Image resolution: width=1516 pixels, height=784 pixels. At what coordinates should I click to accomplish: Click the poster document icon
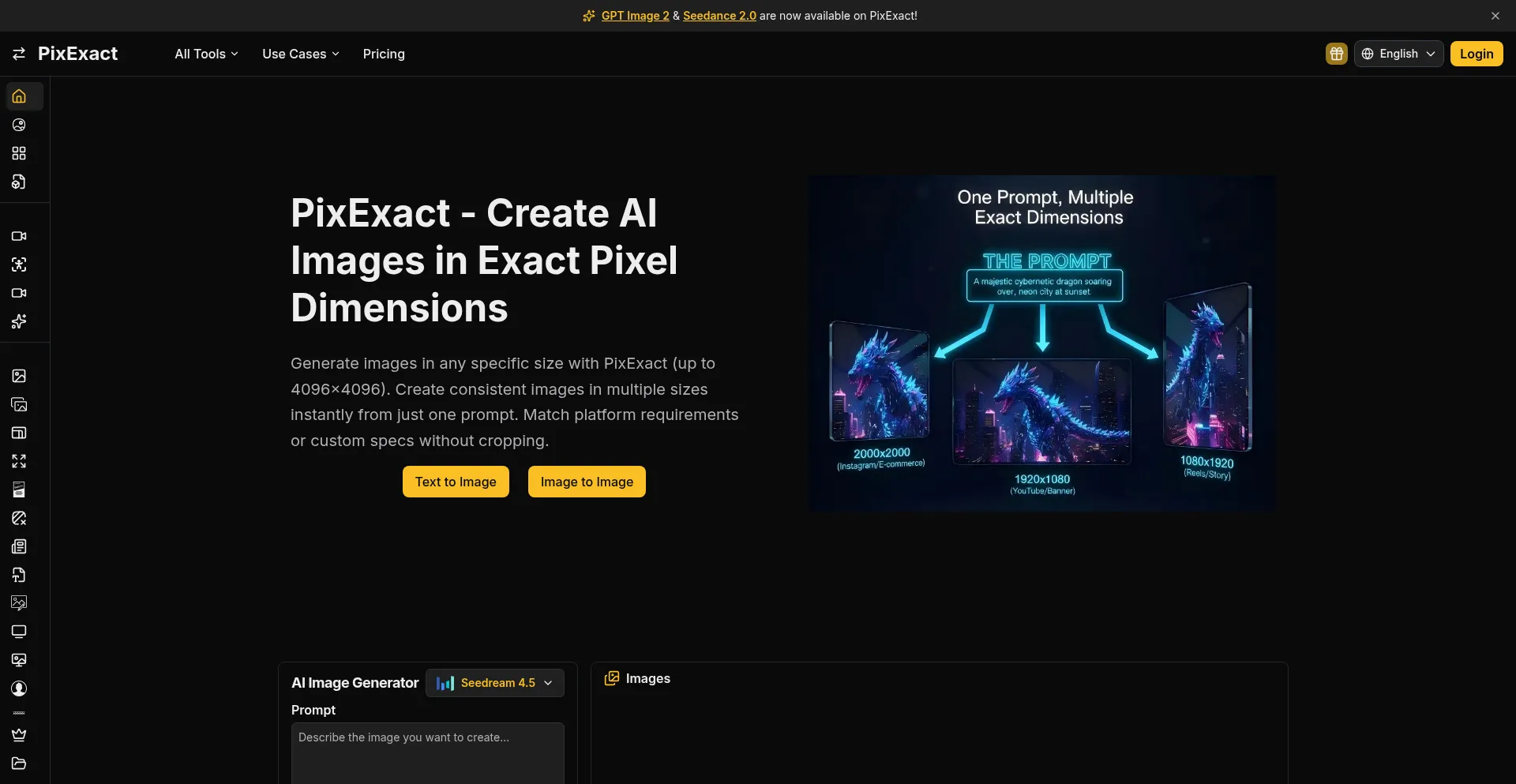19,490
